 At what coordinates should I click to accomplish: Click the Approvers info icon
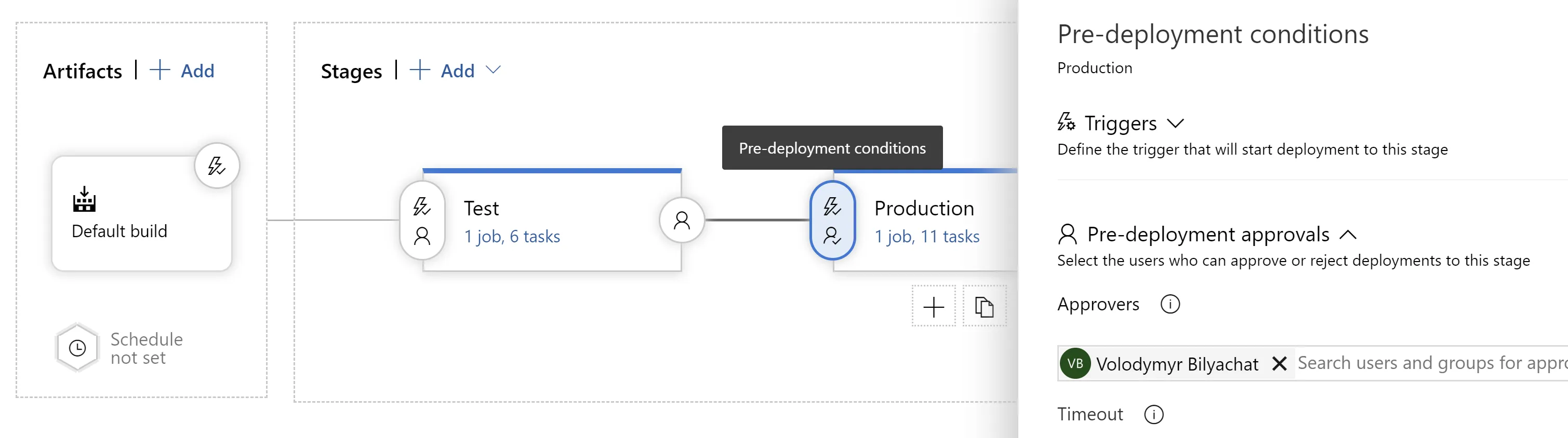(x=1170, y=304)
